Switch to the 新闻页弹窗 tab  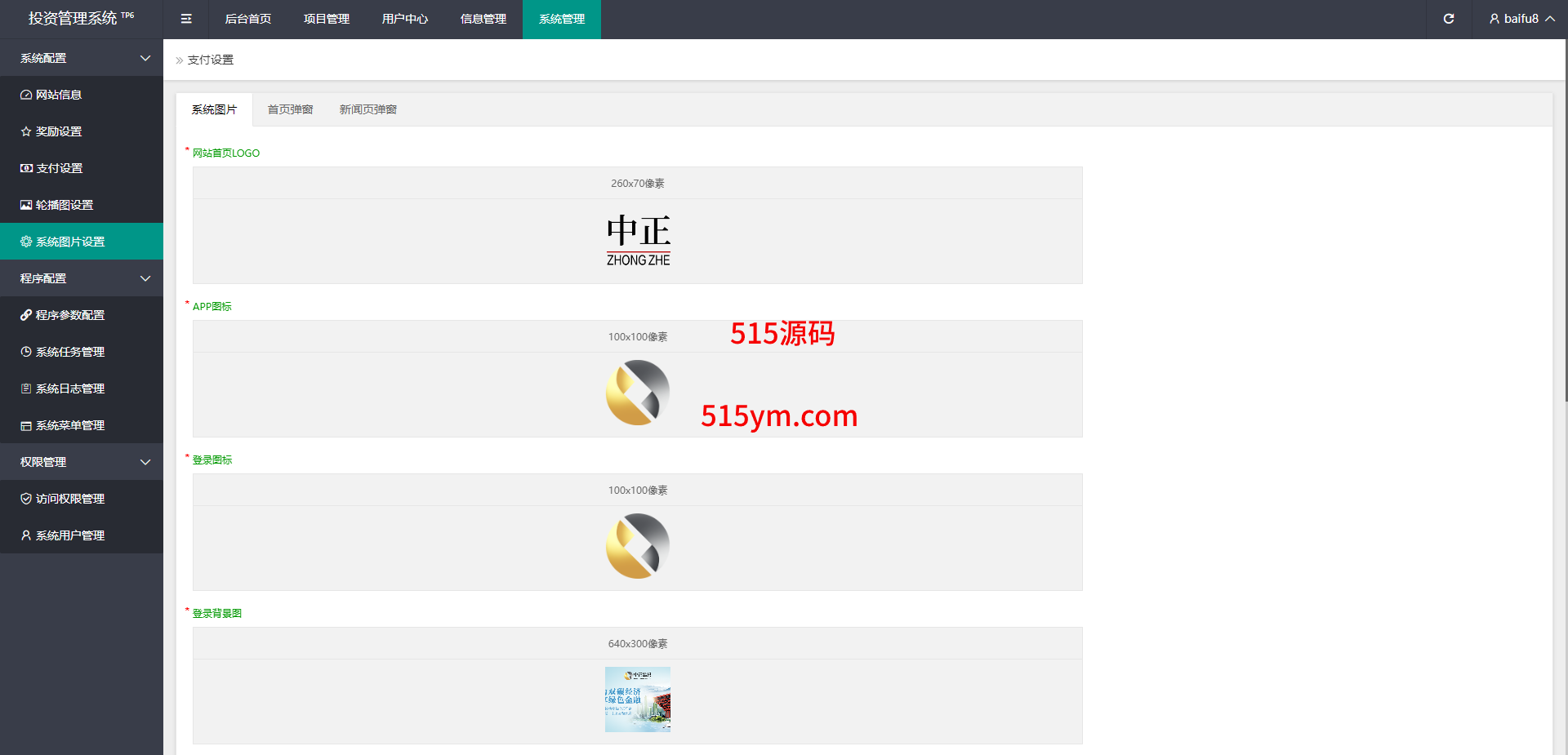click(x=367, y=109)
